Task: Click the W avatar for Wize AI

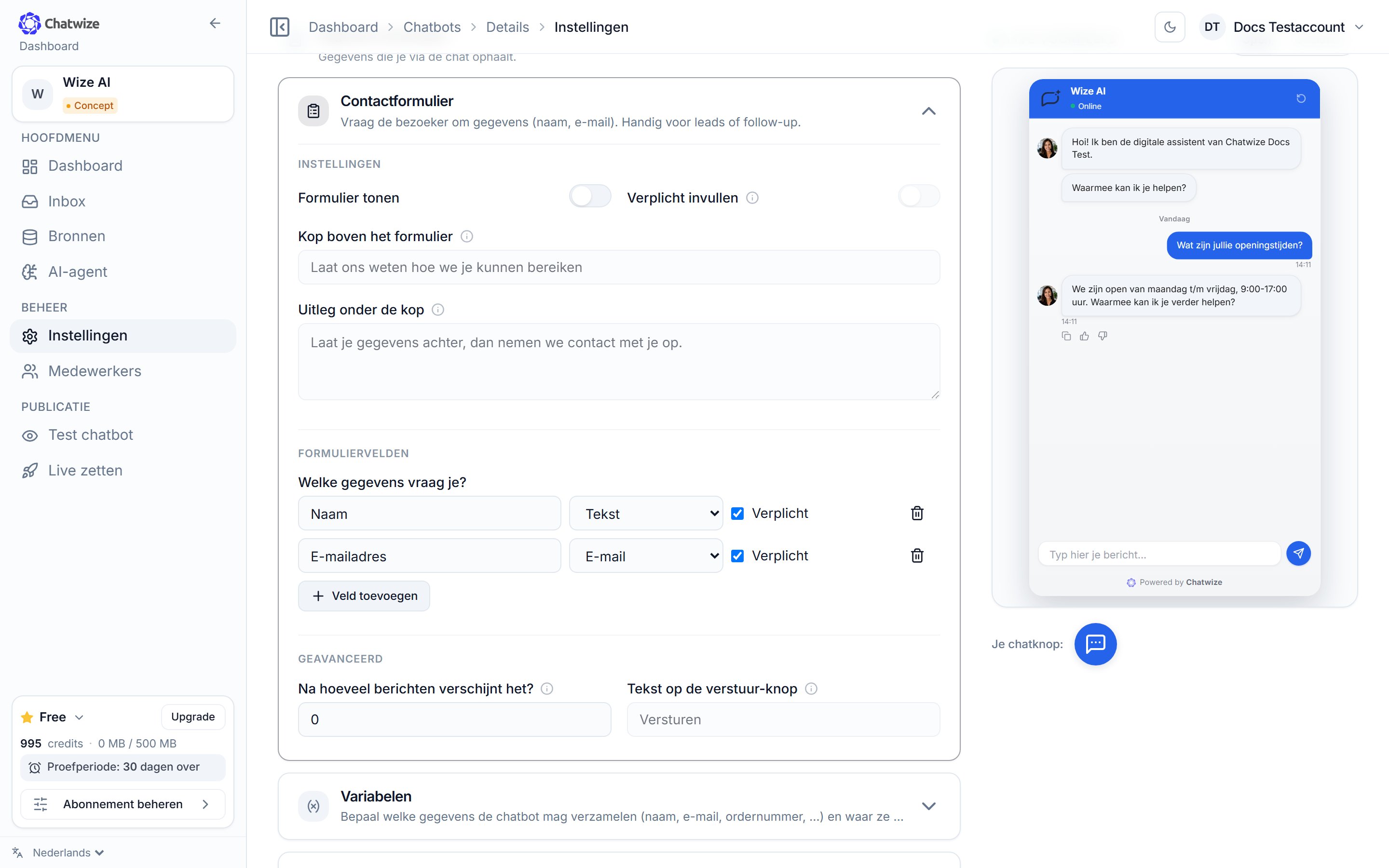Action: (x=37, y=94)
